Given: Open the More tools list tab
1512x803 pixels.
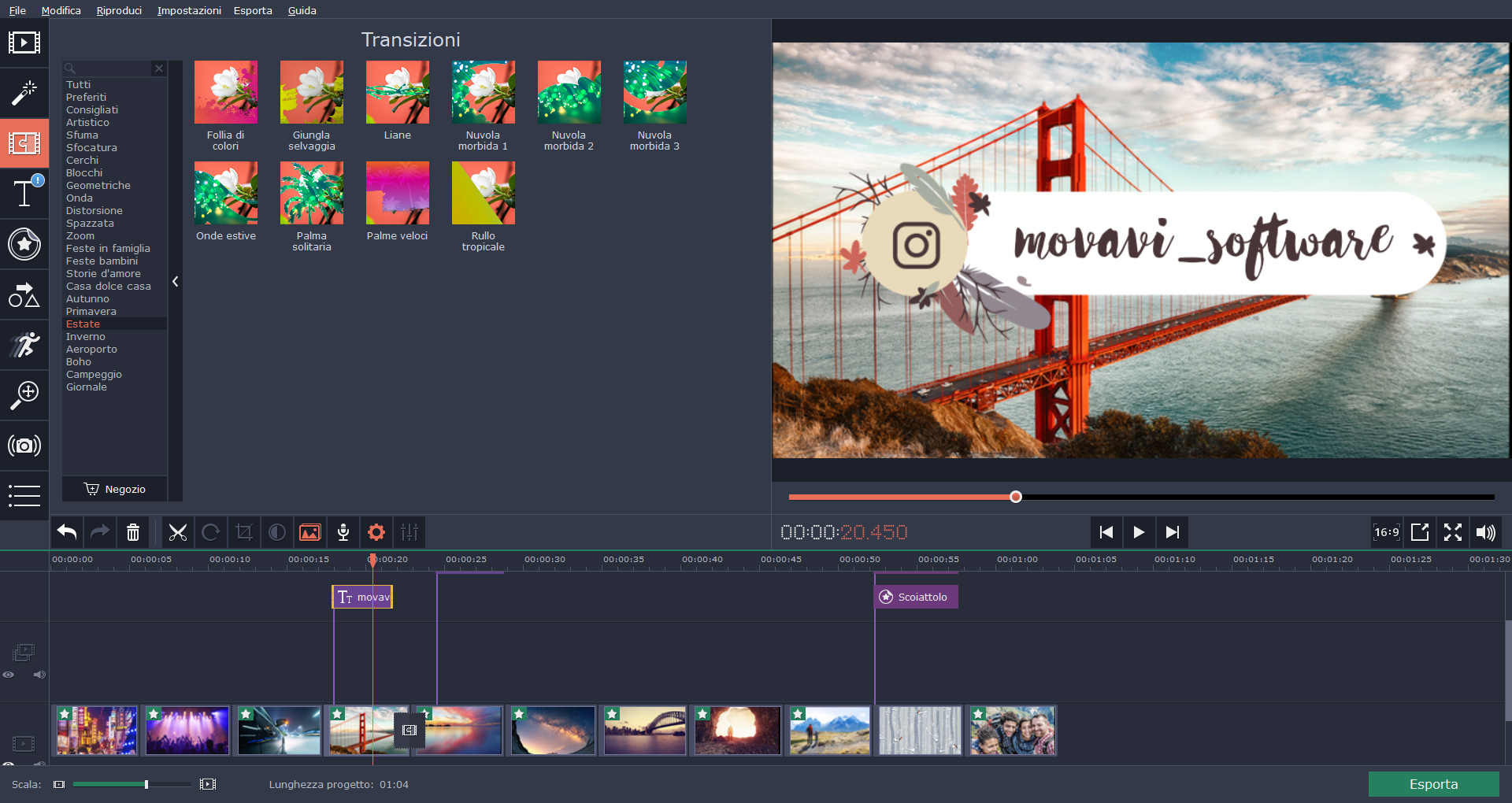Looking at the screenshot, I should coord(24,495).
